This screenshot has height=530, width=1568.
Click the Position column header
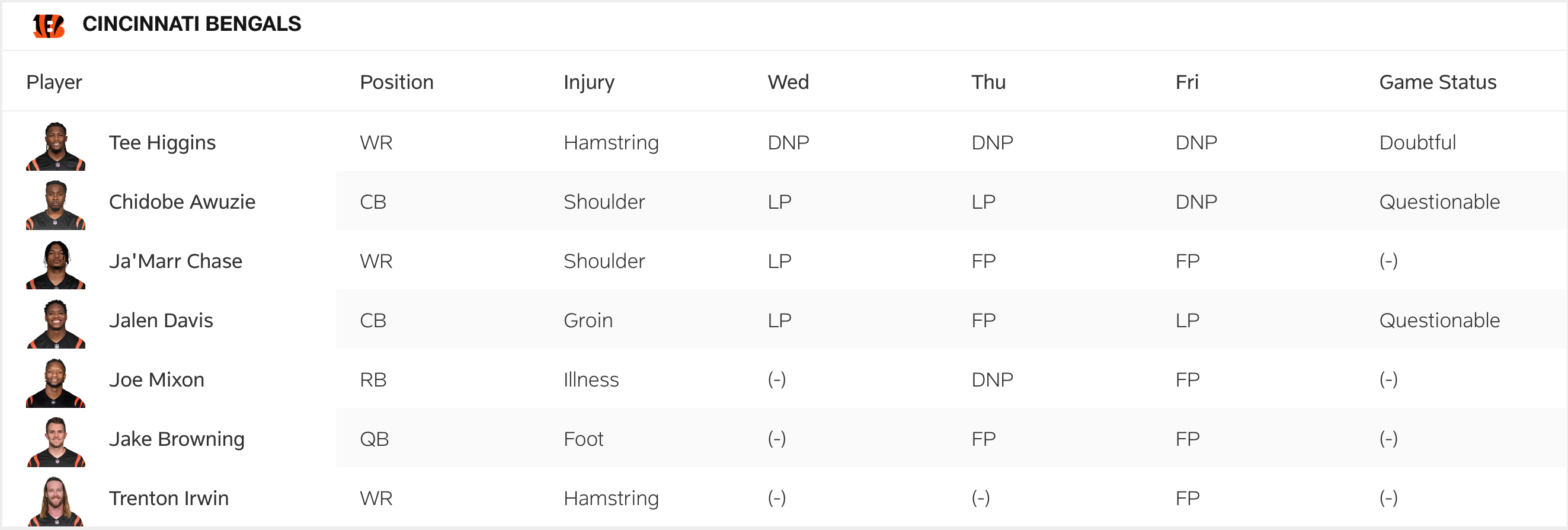396,82
